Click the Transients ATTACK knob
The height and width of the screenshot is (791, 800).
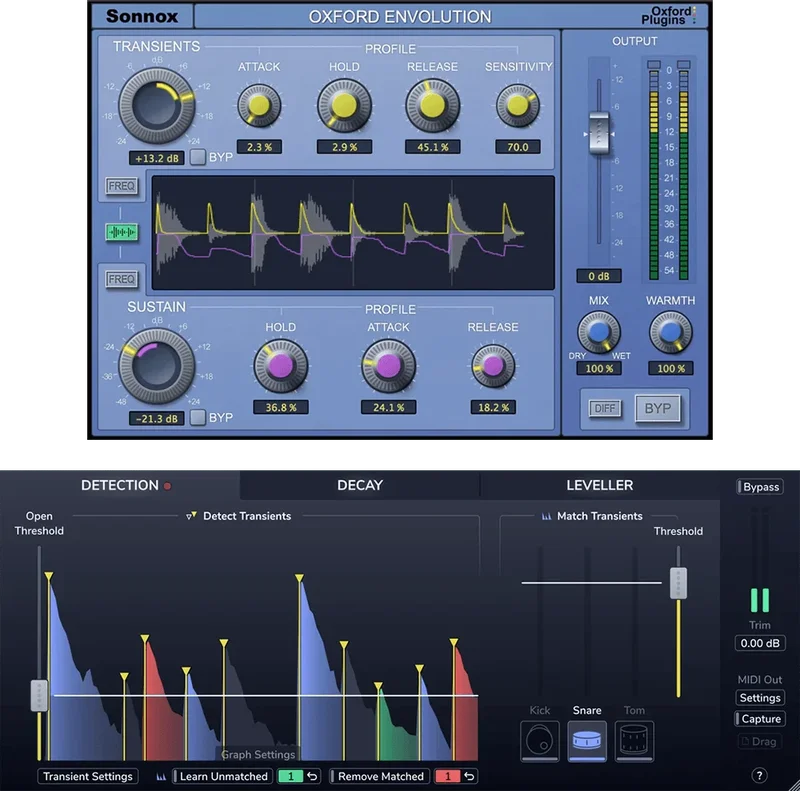coord(259,106)
